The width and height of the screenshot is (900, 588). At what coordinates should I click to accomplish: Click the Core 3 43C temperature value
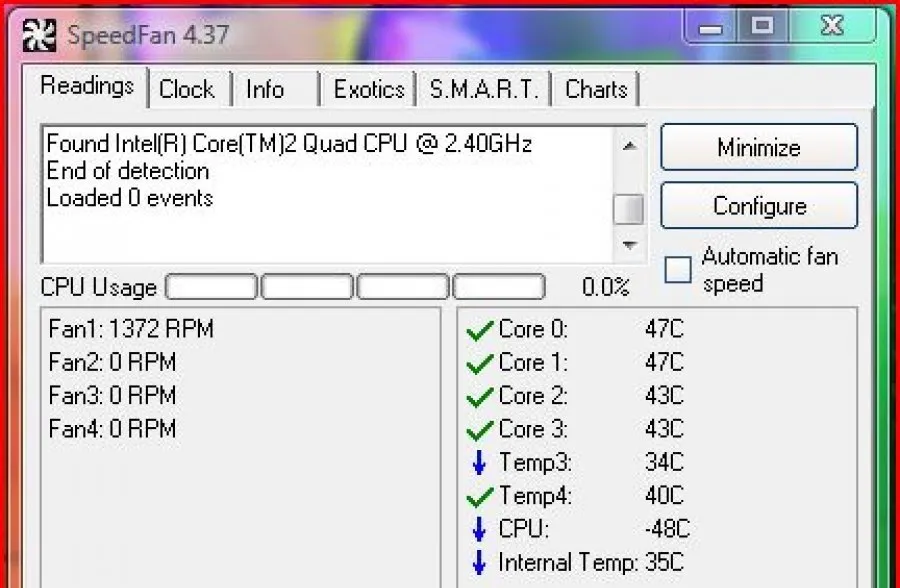pyautogui.click(x=664, y=430)
